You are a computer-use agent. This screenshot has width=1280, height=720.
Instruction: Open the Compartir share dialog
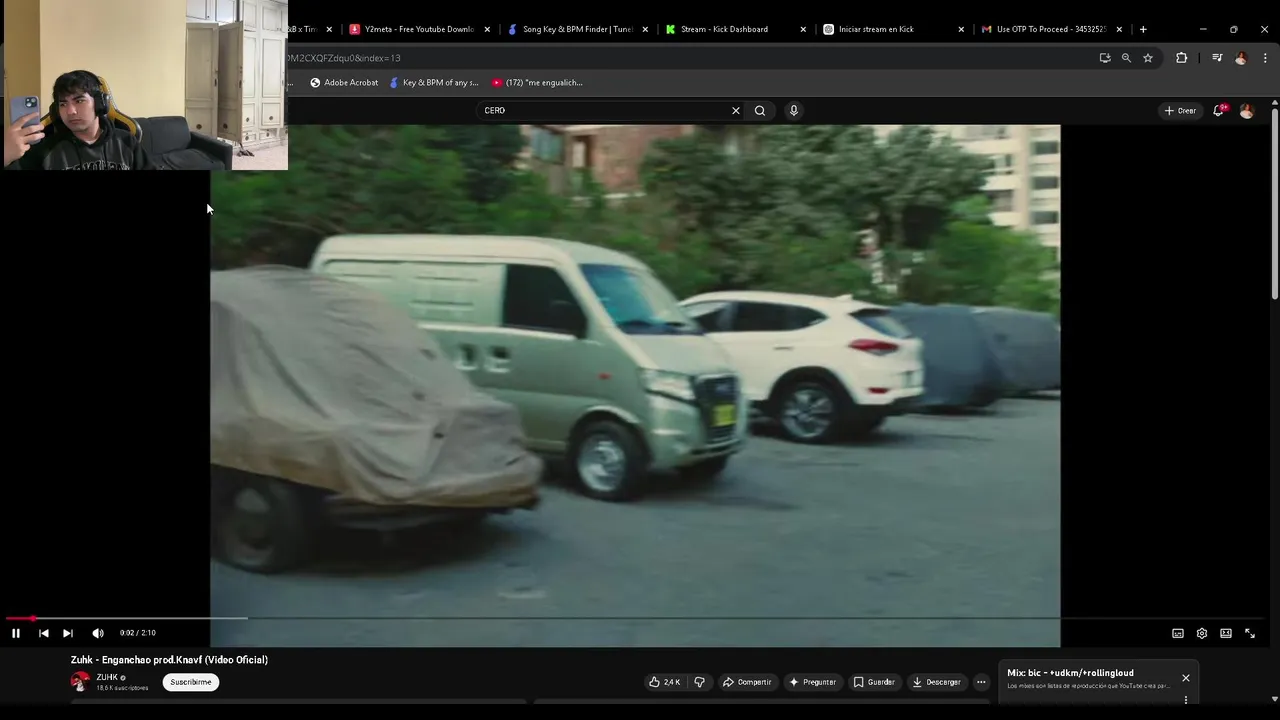click(747, 682)
